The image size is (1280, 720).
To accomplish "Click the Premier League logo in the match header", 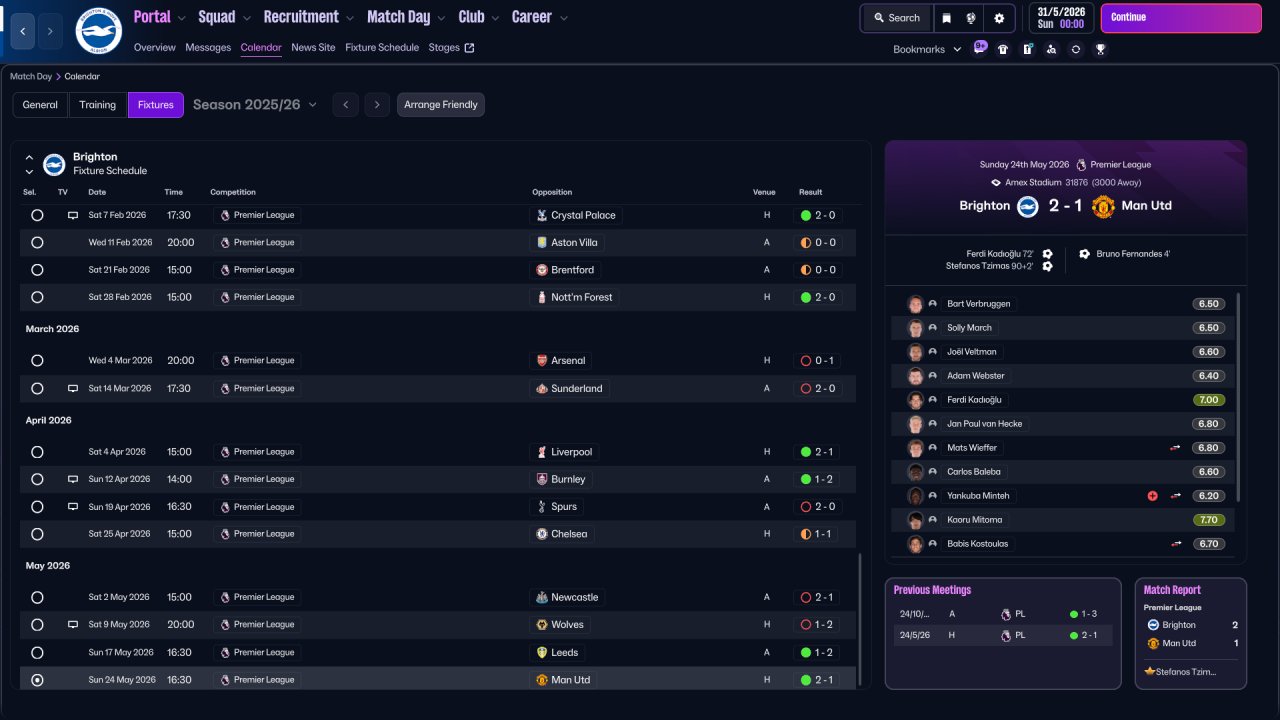I will point(1081,165).
